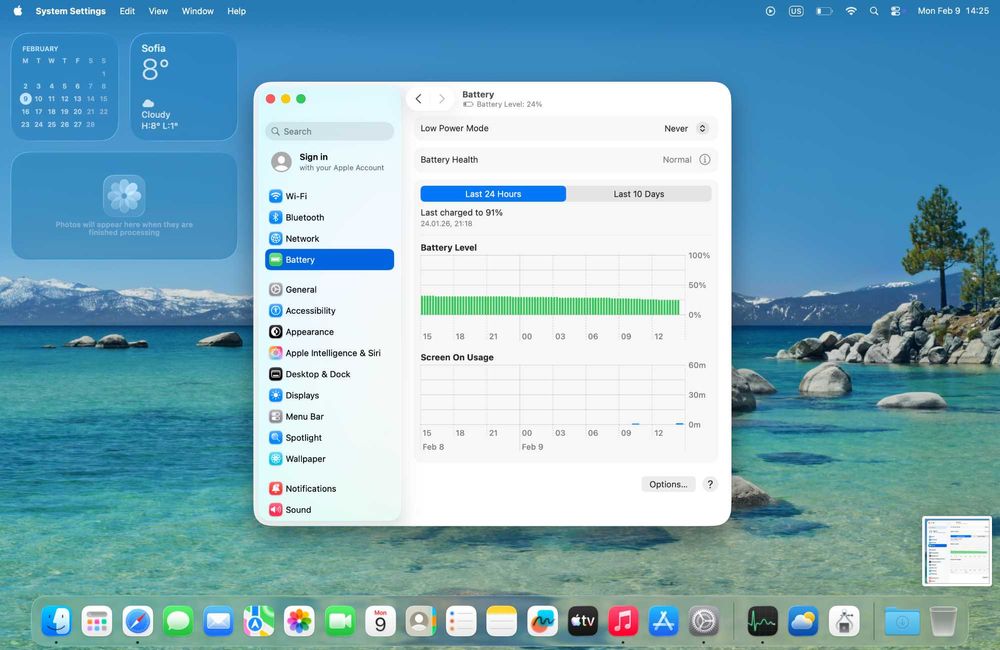This screenshot has height=650, width=1000.
Task: Focus the settings Search field
Action: [329, 131]
